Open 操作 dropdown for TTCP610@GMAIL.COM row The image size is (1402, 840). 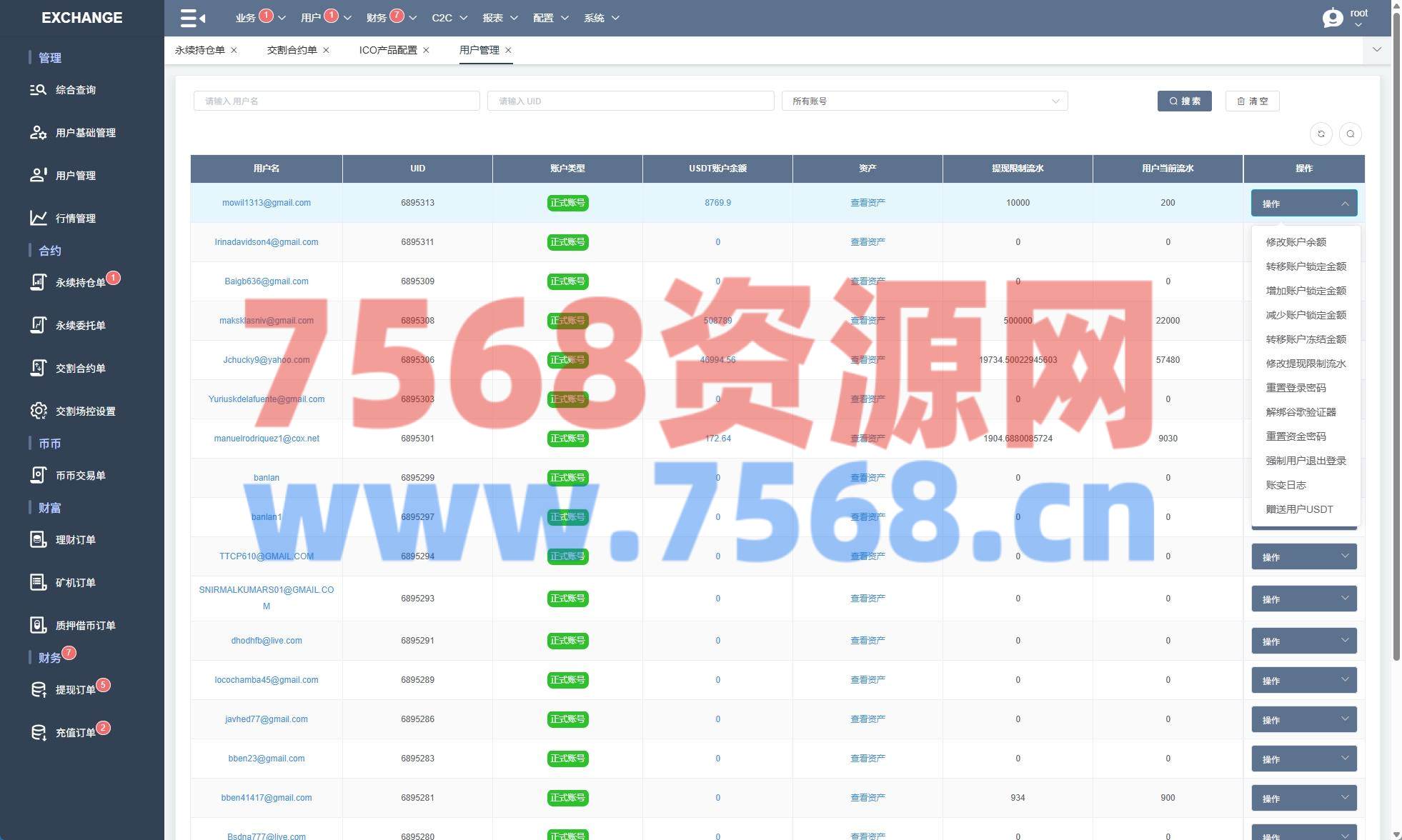pyautogui.click(x=1303, y=556)
